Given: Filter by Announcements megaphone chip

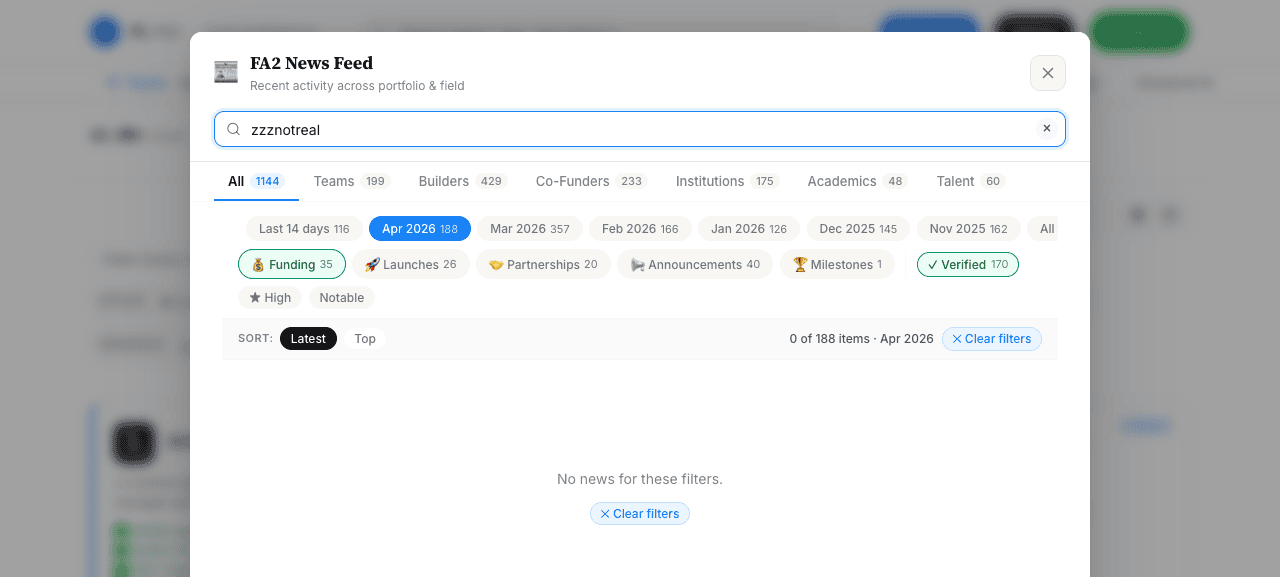Looking at the screenshot, I should [695, 265].
